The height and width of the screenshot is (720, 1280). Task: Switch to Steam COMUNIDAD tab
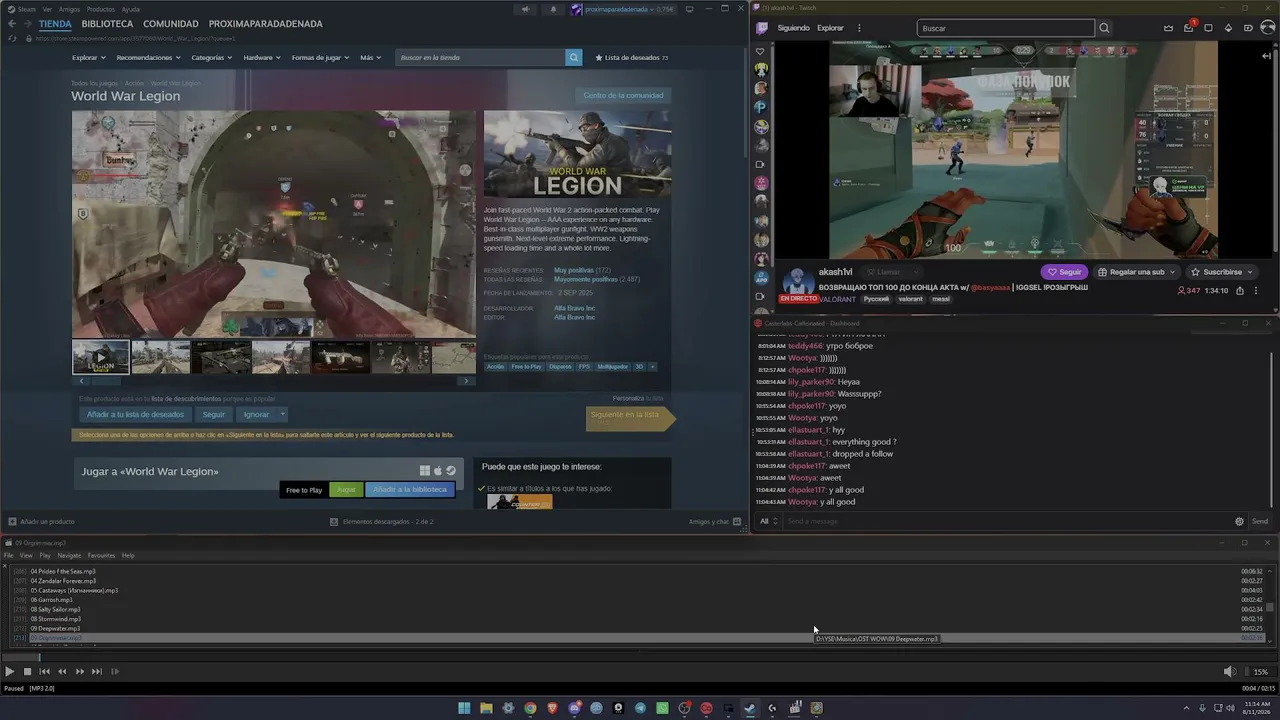(171, 23)
